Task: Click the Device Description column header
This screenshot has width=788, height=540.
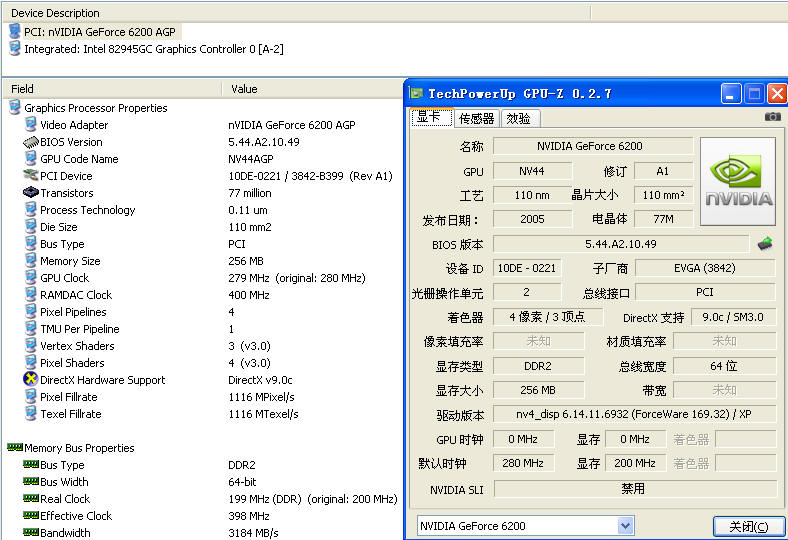Action: 297,13
